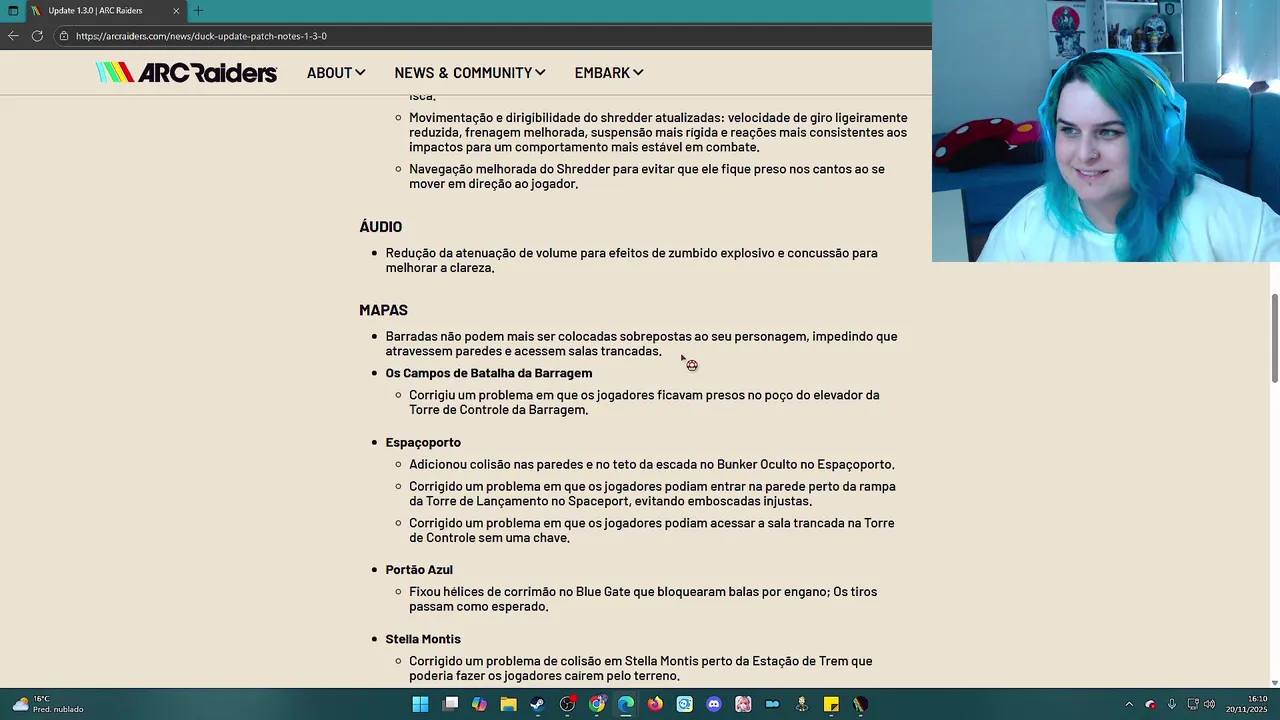Open File Explorer from the taskbar
The width and height of the screenshot is (1280, 720).
(508, 704)
